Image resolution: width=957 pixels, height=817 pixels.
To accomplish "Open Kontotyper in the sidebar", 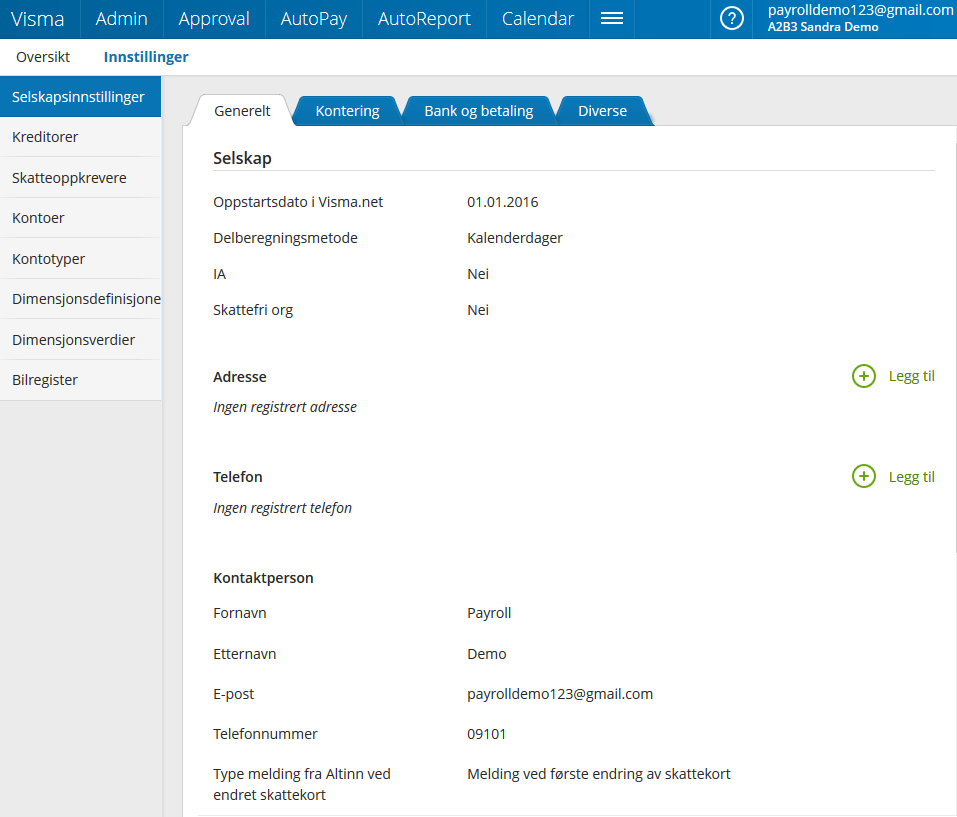I will click(81, 259).
